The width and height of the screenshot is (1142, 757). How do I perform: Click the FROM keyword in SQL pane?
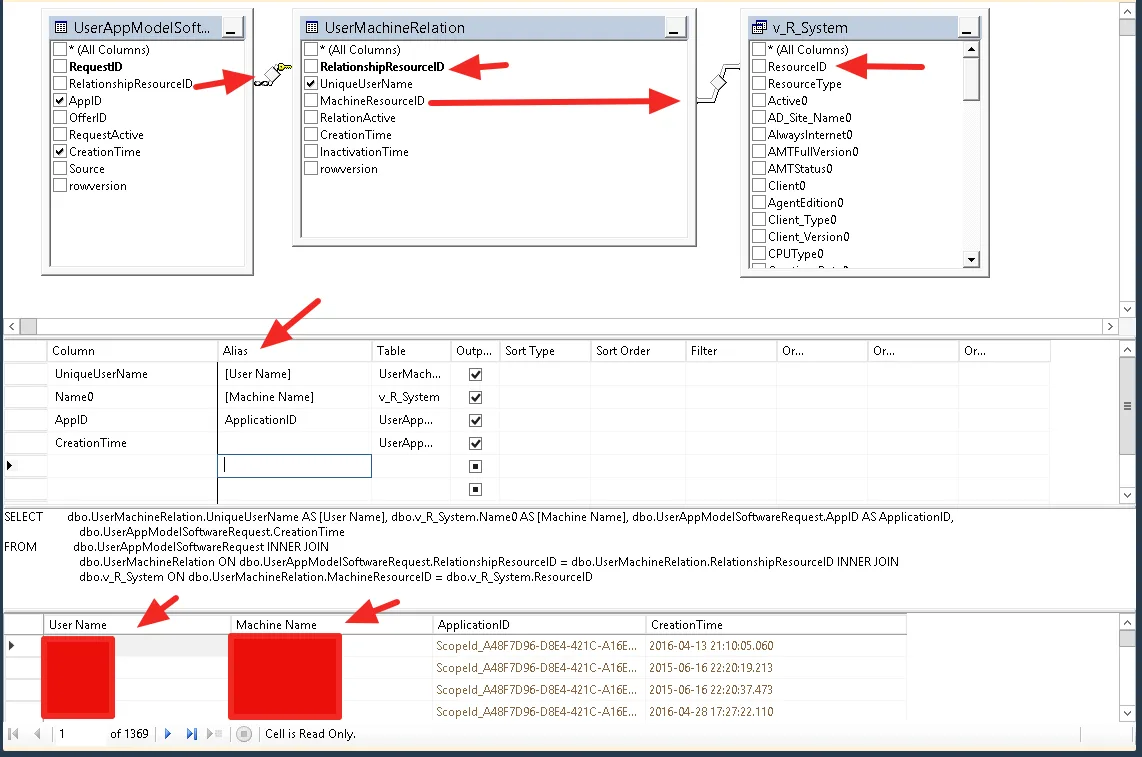[20, 546]
